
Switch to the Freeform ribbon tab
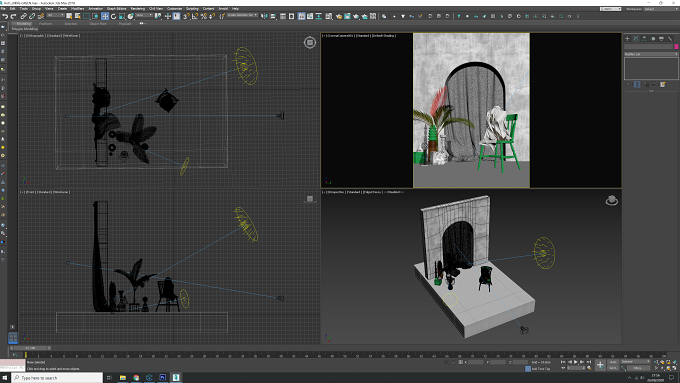point(46,23)
